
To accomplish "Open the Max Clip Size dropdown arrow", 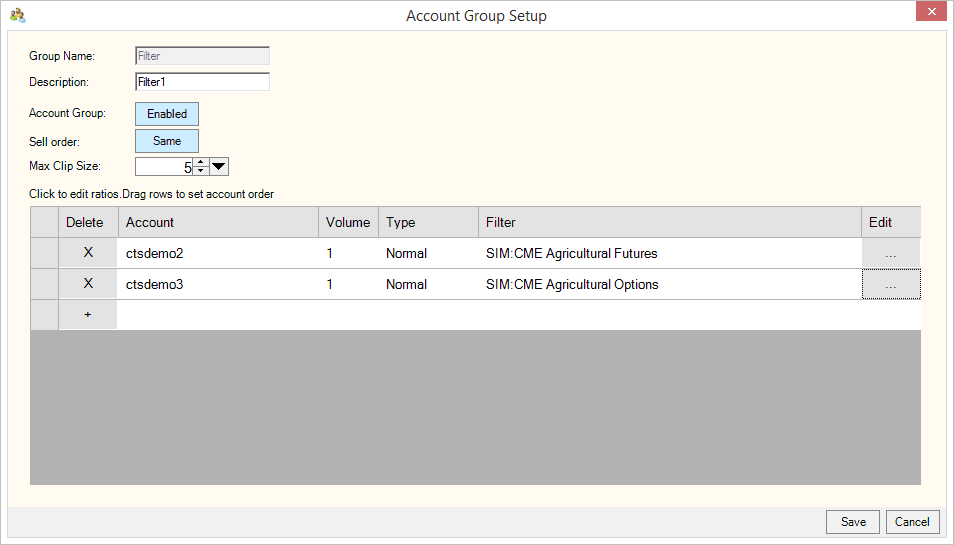I will (x=220, y=167).
